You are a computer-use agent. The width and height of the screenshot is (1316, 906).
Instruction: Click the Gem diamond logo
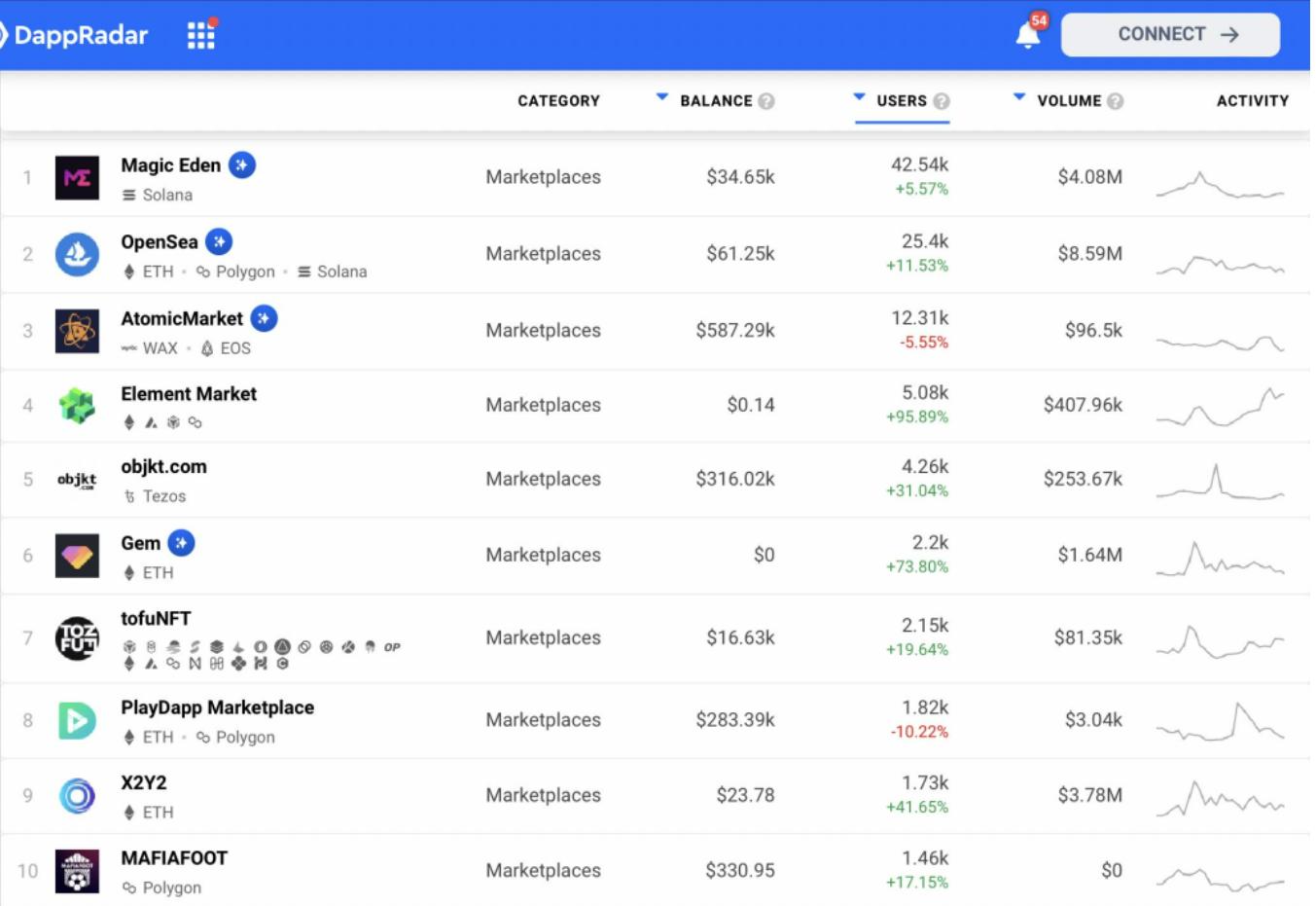pos(77,556)
